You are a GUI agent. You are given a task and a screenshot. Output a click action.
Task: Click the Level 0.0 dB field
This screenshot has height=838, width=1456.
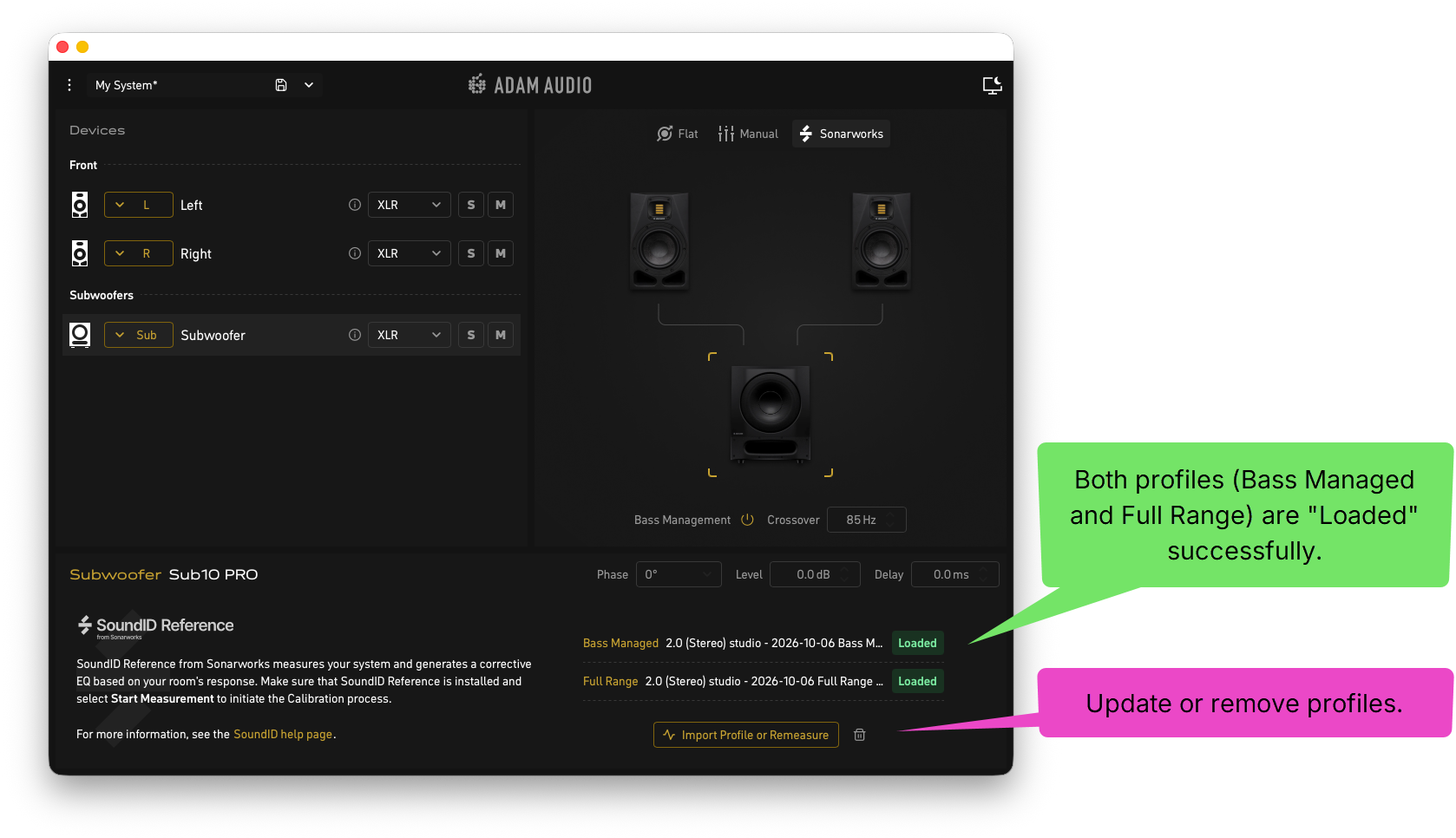coord(816,574)
